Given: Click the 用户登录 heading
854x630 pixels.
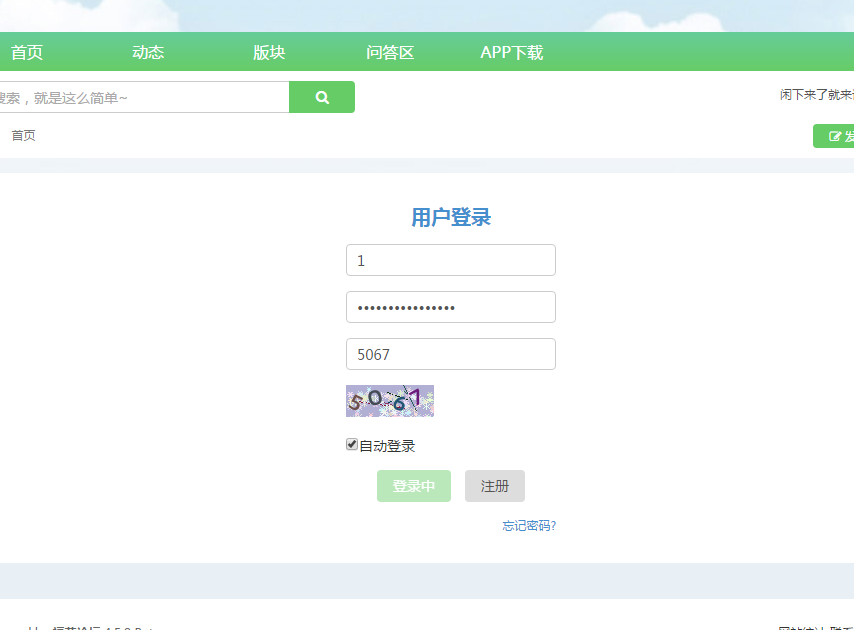Looking at the screenshot, I should [451, 218].
